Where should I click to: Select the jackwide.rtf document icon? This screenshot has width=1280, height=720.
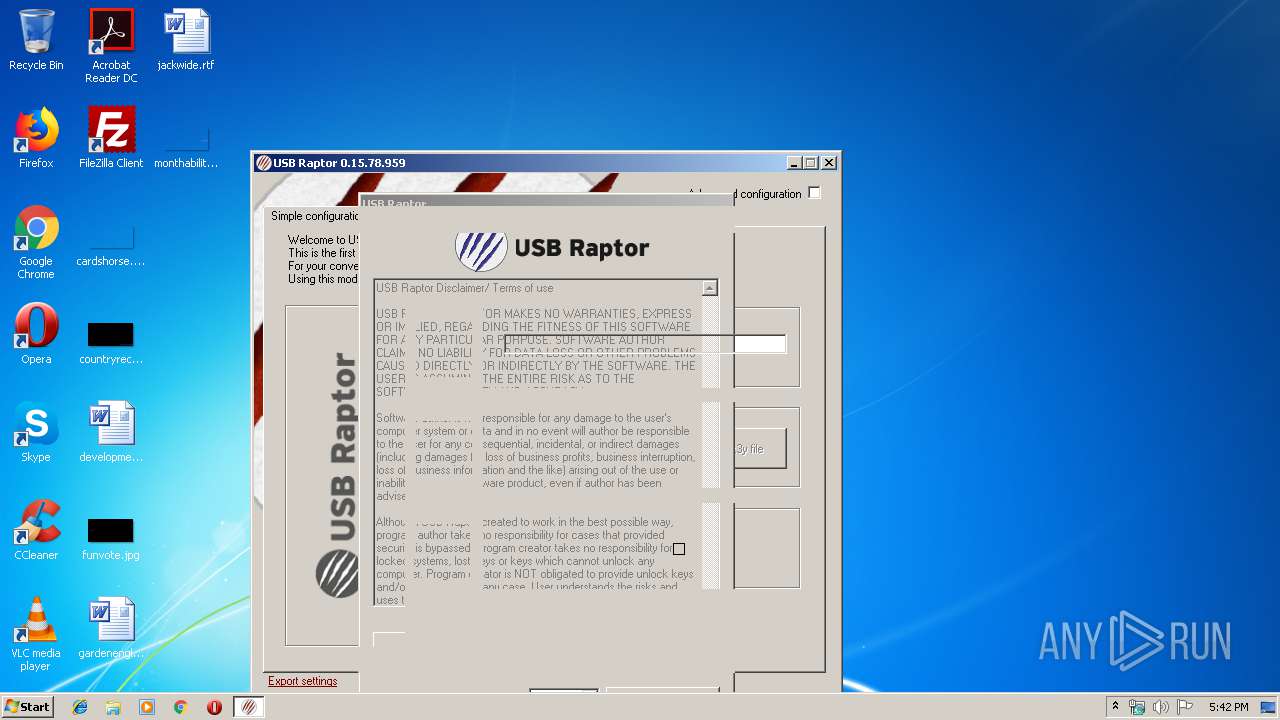pyautogui.click(x=186, y=40)
